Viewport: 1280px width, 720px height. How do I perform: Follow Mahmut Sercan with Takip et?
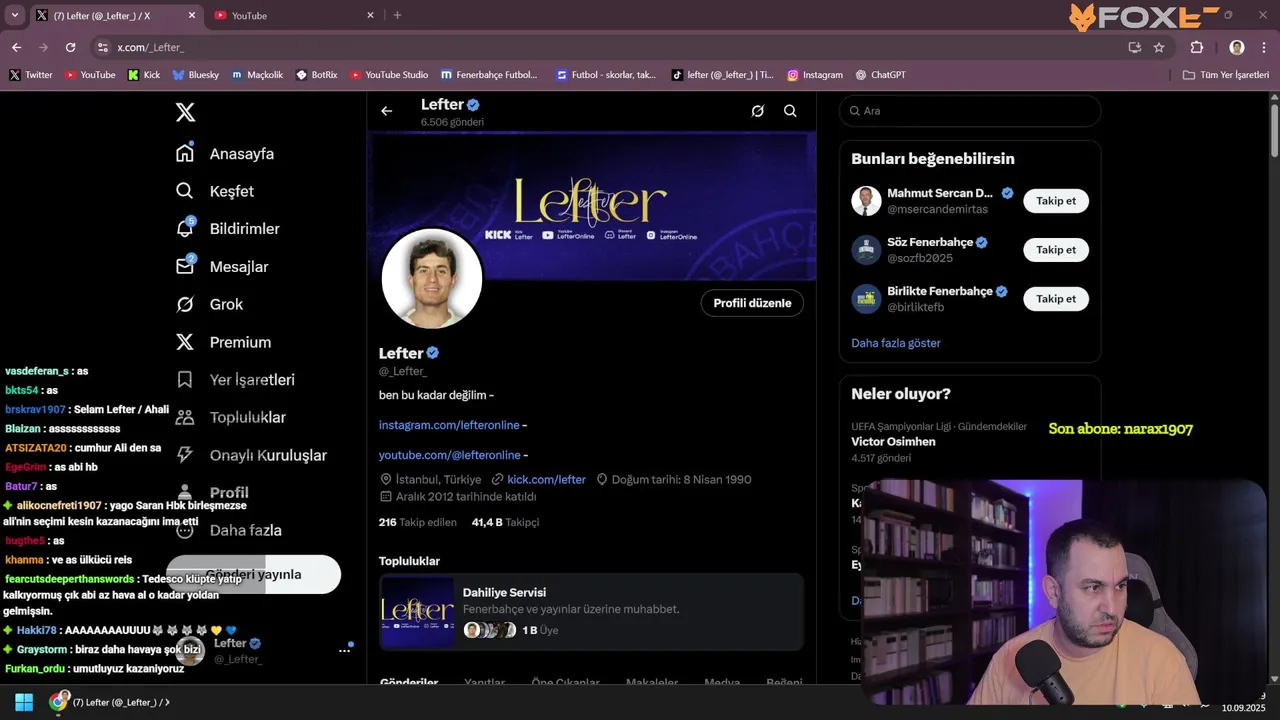click(1055, 201)
